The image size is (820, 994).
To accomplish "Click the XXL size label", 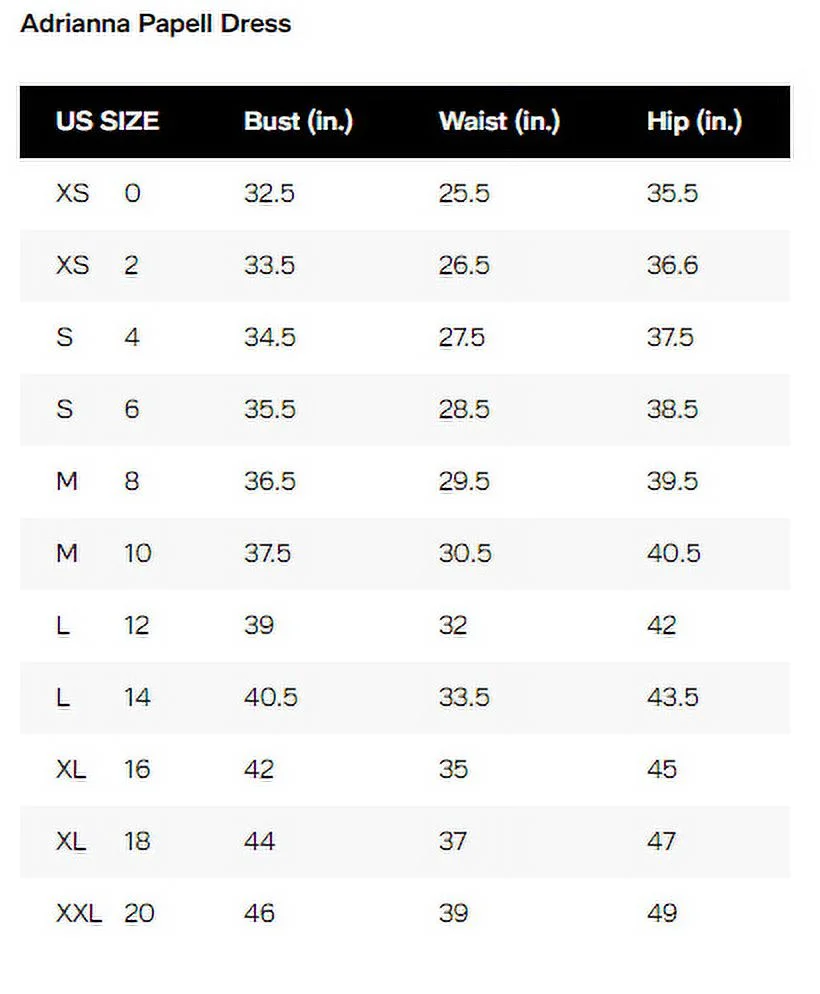I will 78,913.
